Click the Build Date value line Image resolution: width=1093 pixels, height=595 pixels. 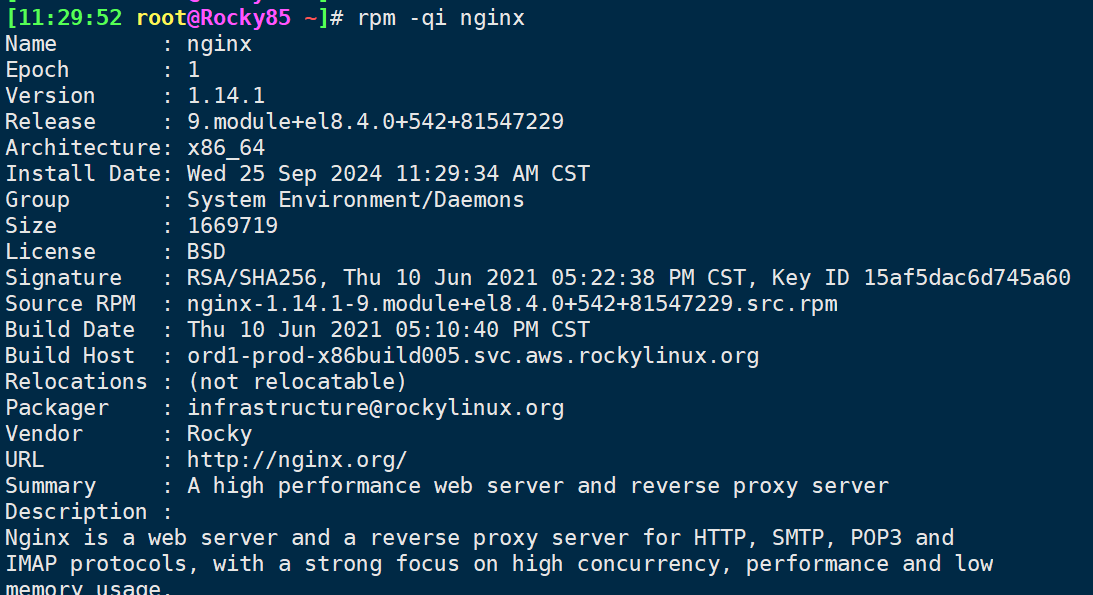[388, 330]
